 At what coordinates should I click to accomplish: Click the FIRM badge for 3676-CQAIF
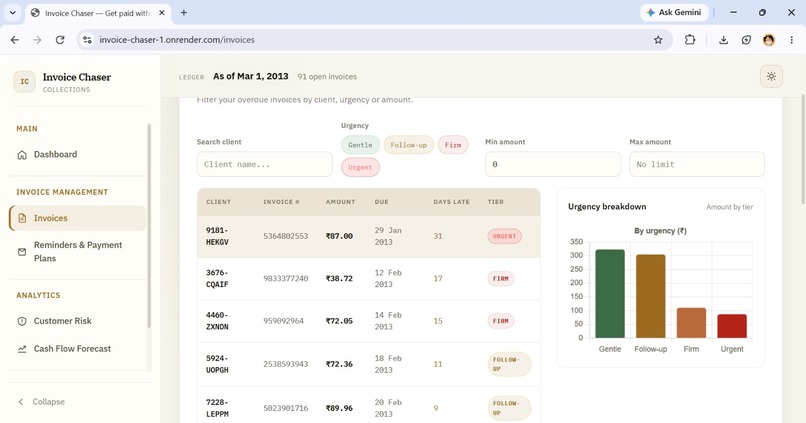coord(501,279)
